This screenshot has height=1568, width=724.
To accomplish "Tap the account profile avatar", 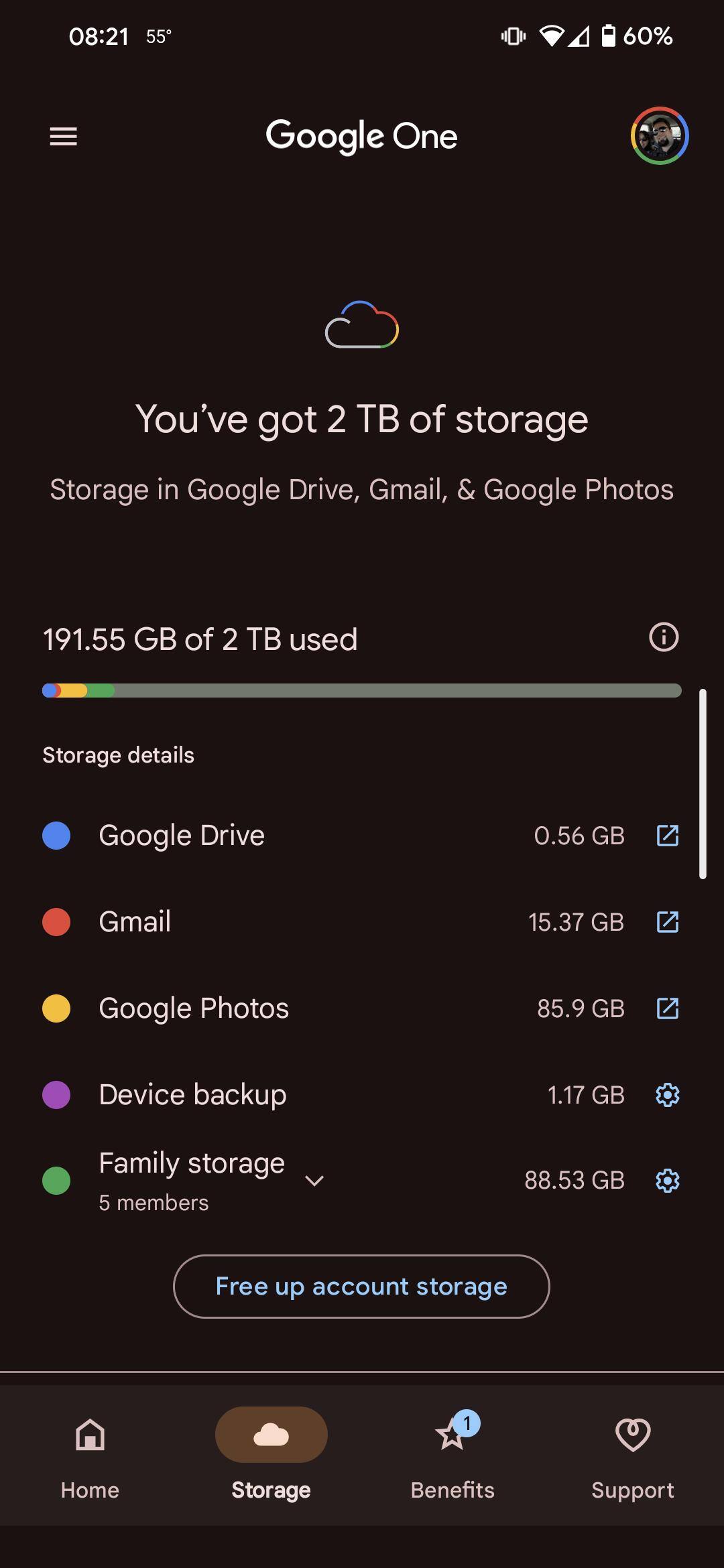I will (x=660, y=135).
